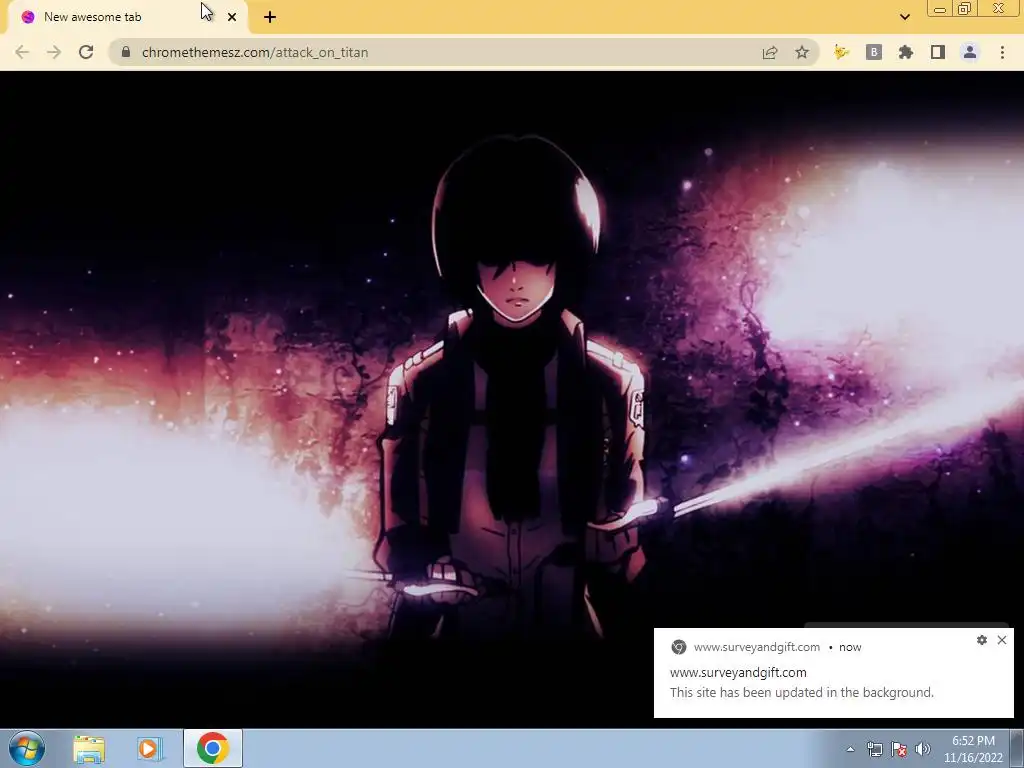The width and height of the screenshot is (1024, 768).
Task: Expand the tab search dropdown arrow
Action: pyautogui.click(x=904, y=17)
